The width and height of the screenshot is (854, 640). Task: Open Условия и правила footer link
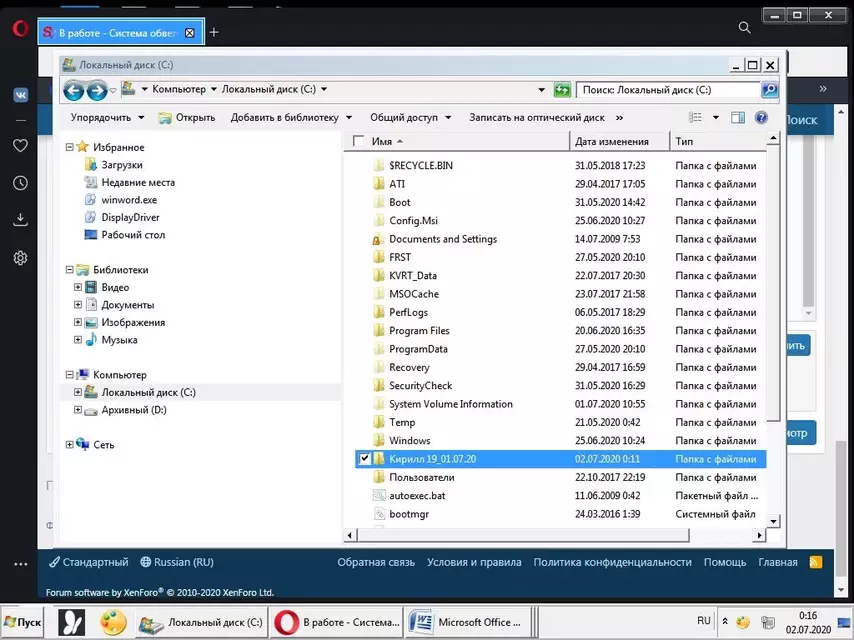click(474, 562)
